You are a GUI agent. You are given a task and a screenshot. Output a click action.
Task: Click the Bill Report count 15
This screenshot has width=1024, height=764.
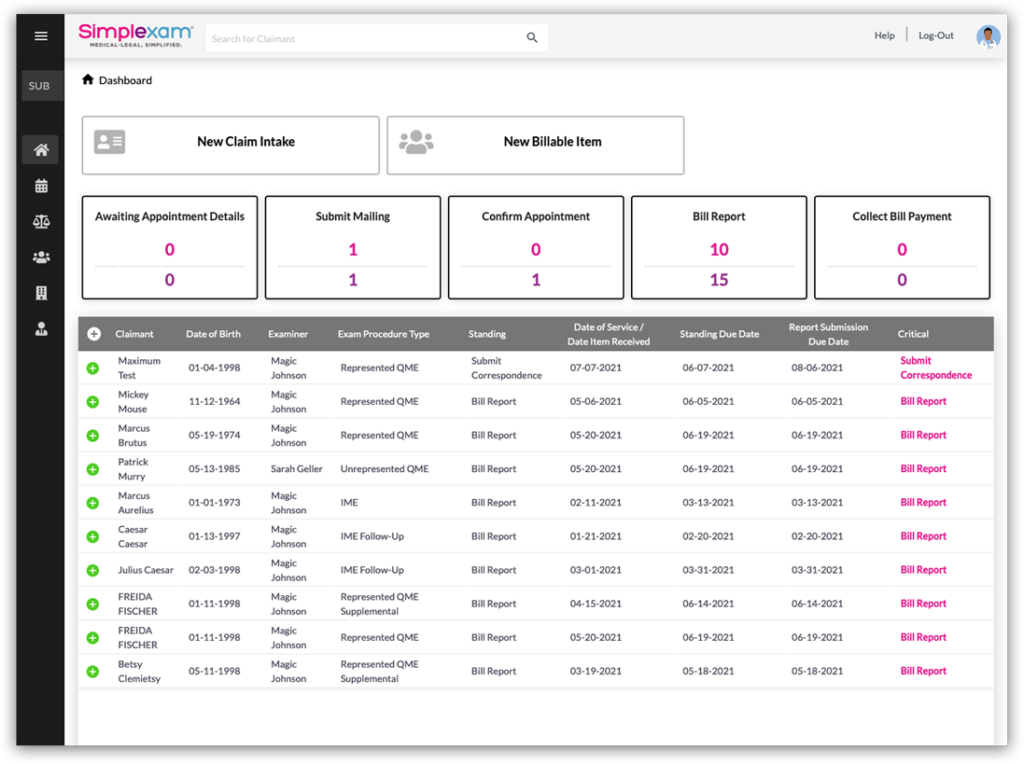[x=719, y=280]
